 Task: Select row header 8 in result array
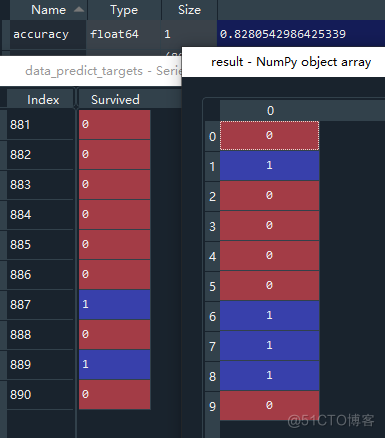tap(212, 376)
